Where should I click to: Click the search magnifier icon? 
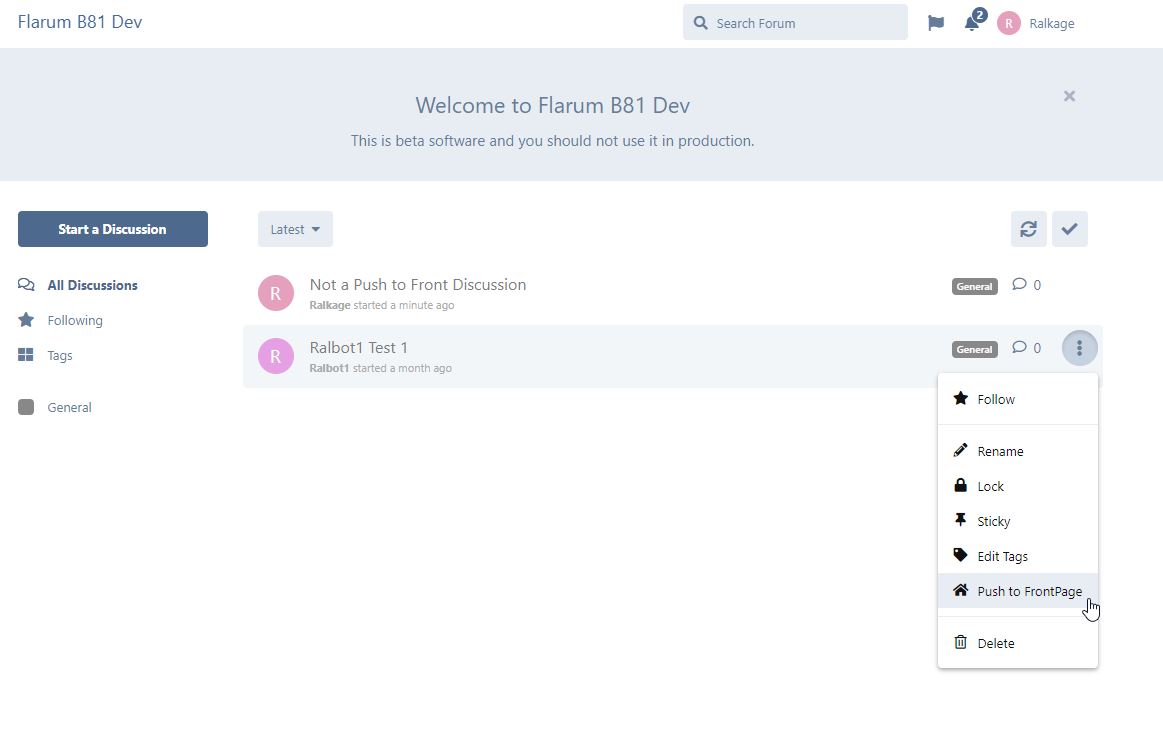(700, 23)
